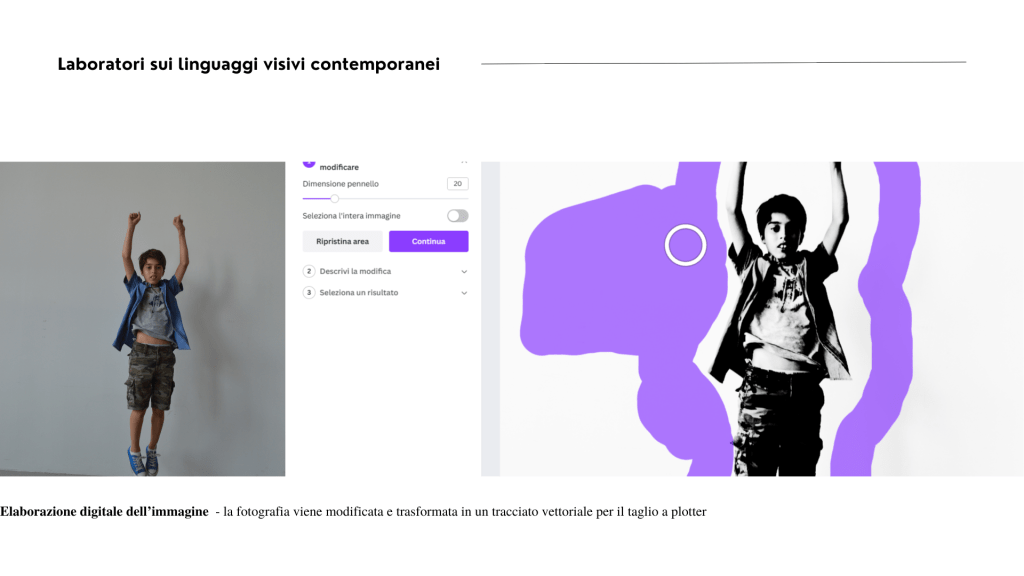Click the Dimensione pennello label
Image resolution: width=1024 pixels, height=576 pixels.
pyautogui.click(x=340, y=184)
